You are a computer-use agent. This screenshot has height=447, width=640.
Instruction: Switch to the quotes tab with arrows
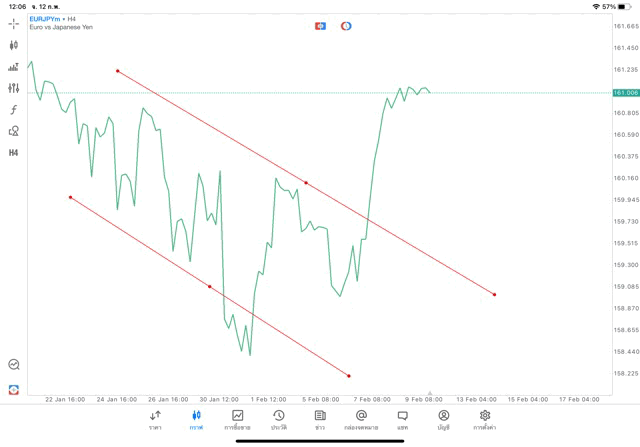[155, 420]
